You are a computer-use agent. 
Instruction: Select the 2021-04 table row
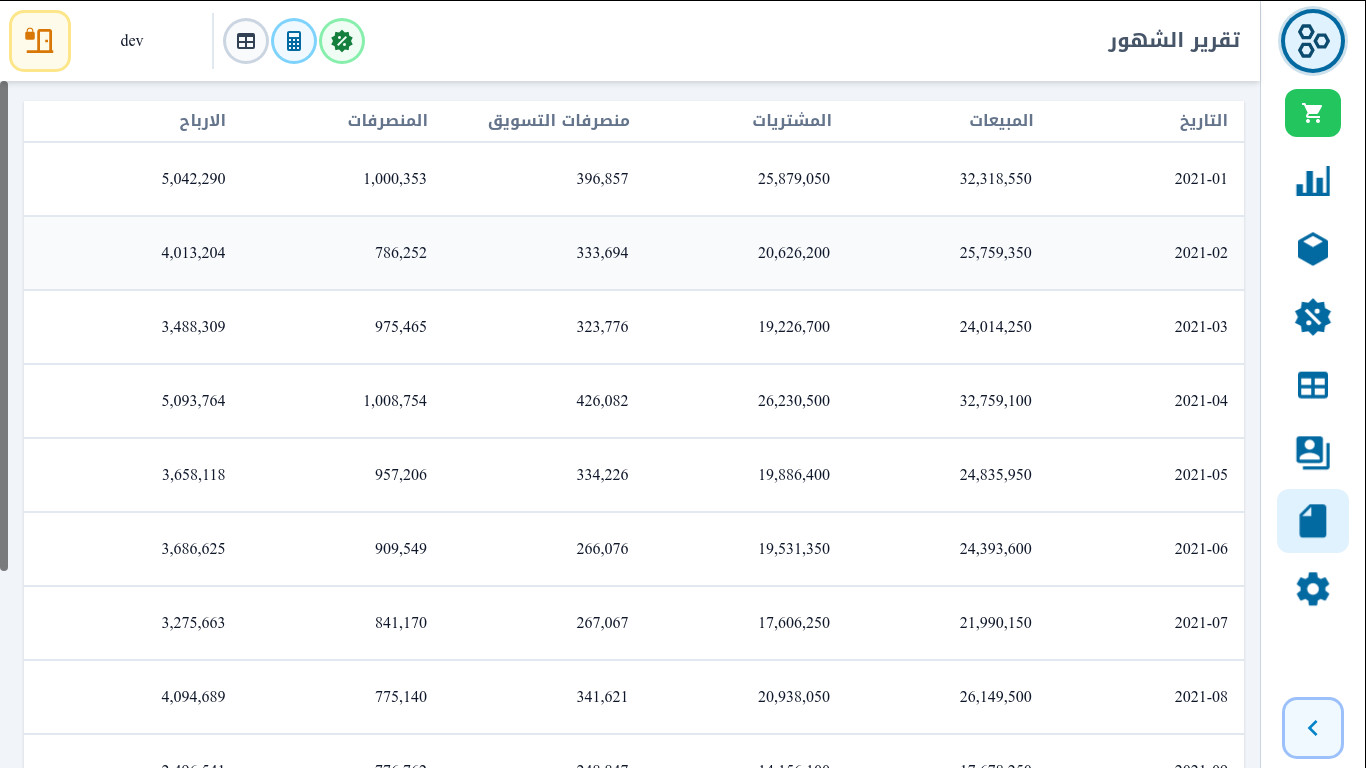(x=634, y=401)
